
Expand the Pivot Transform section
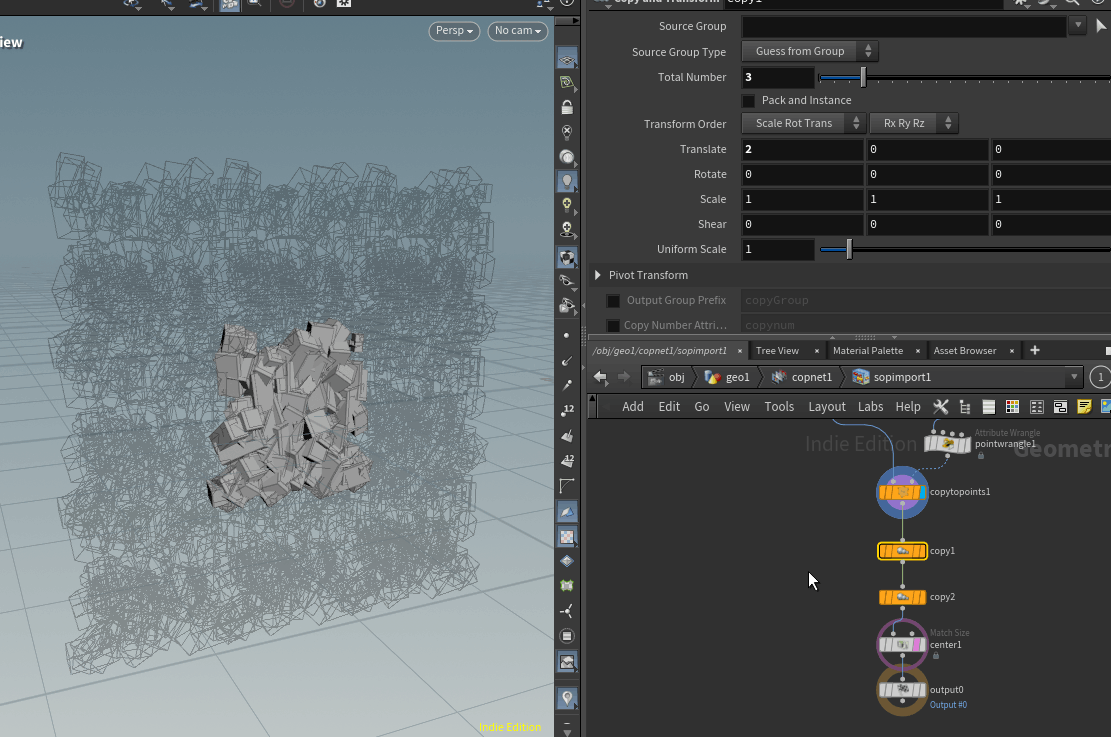pyautogui.click(x=597, y=275)
